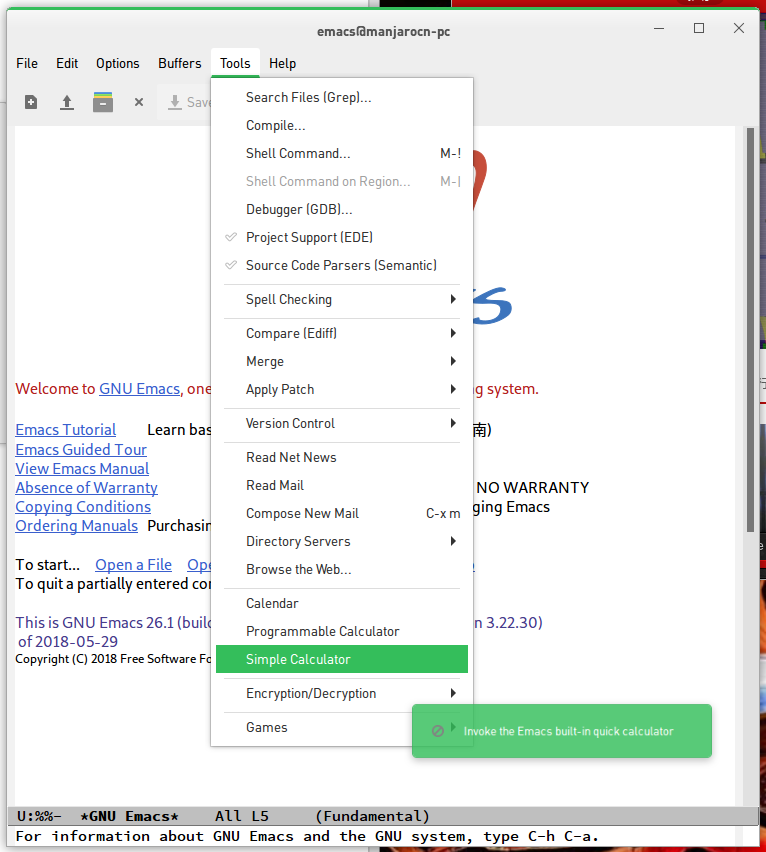
Task: Toggle Project Support (EDE) checkbox
Action: pos(342,237)
